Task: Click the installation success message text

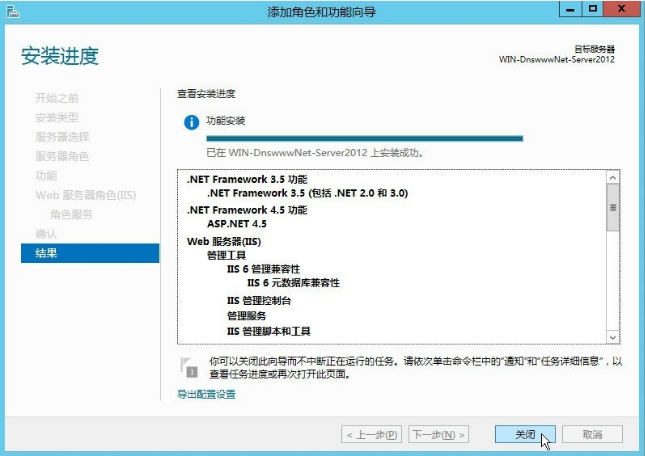Action: 315,153
